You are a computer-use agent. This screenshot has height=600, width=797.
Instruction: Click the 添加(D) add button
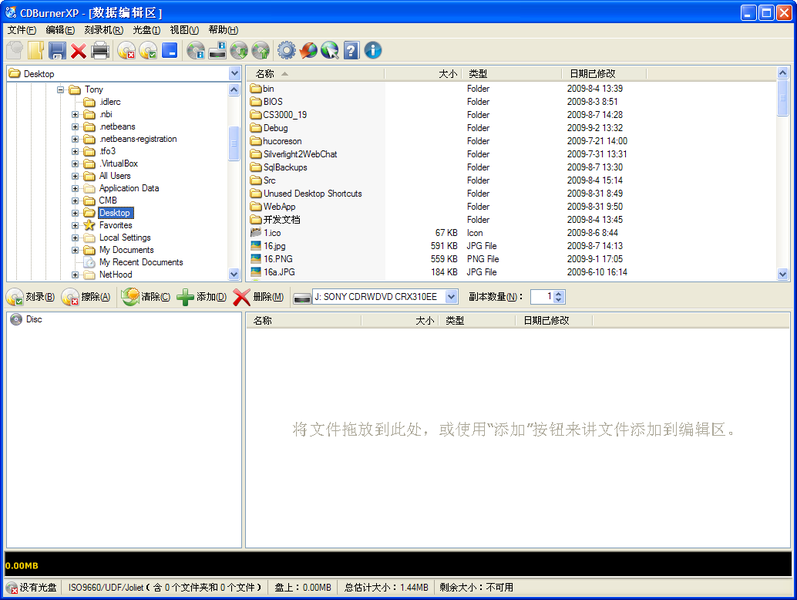click(x=202, y=297)
